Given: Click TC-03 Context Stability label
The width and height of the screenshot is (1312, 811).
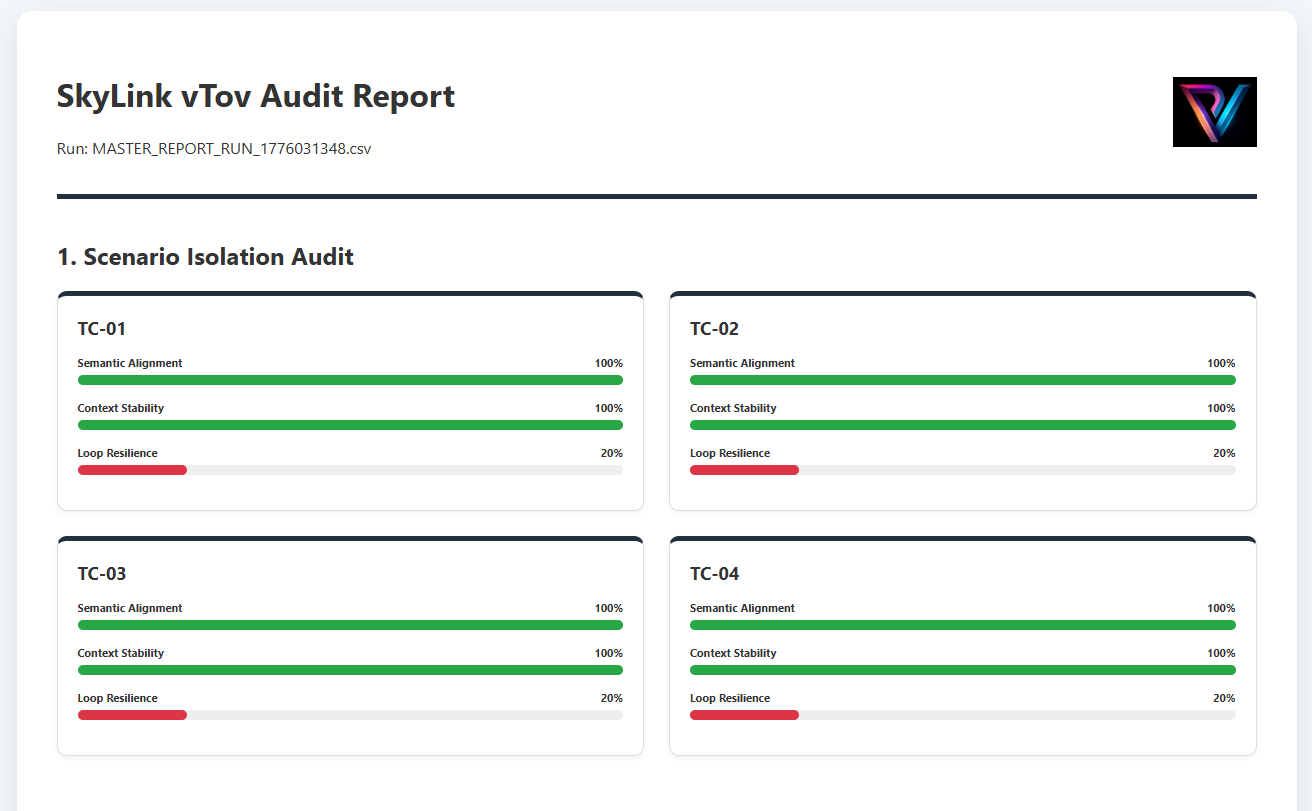Looking at the screenshot, I should (x=121, y=654).
